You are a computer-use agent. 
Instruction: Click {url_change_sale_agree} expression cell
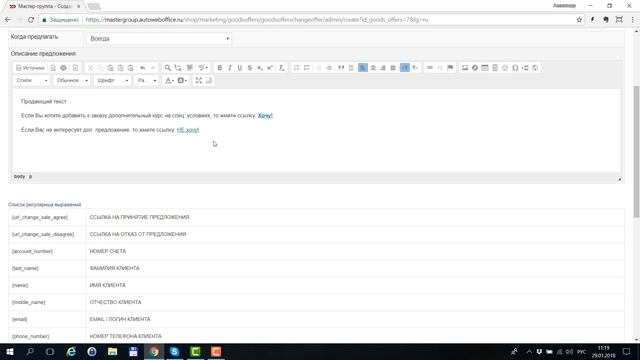47,217
